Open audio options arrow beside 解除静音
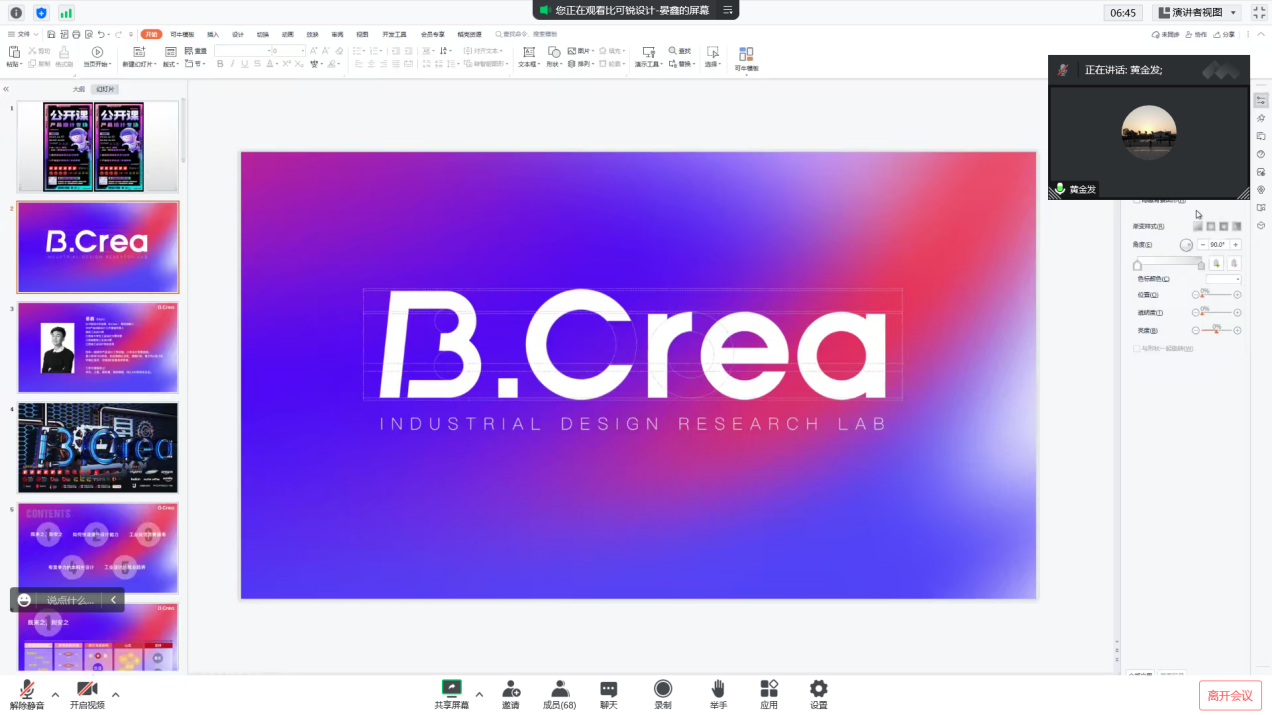The width and height of the screenshot is (1272, 715). [x=55, y=694]
